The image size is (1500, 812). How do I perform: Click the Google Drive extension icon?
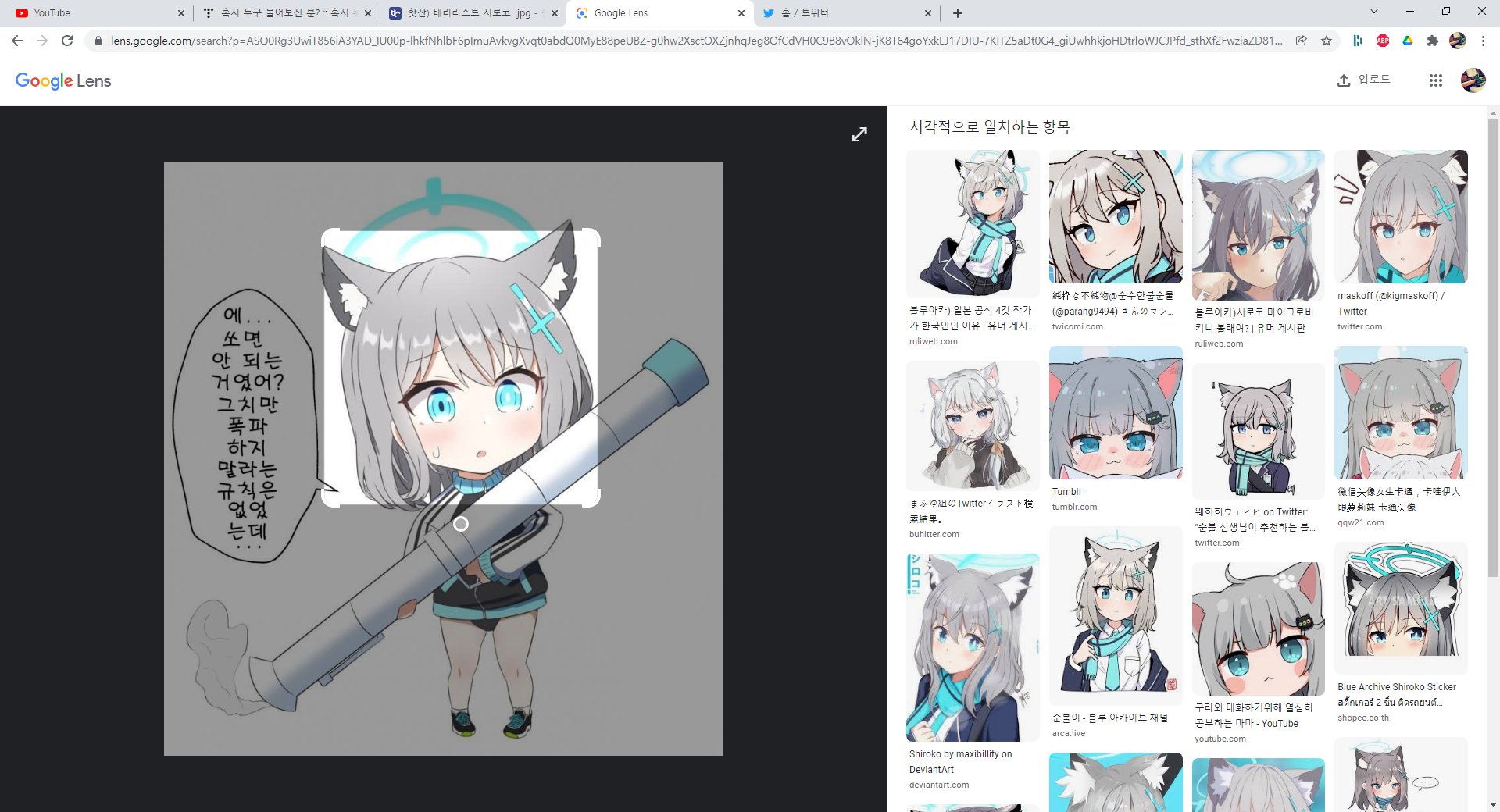click(x=1408, y=41)
